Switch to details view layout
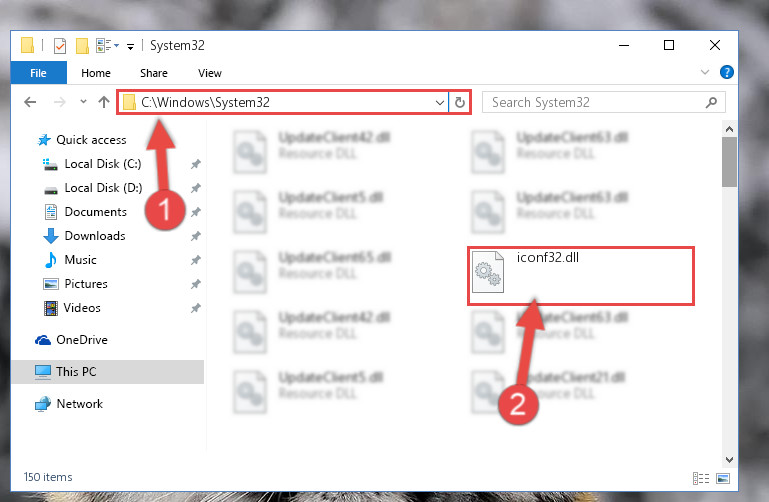The image size is (769, 502). (701, 478)
